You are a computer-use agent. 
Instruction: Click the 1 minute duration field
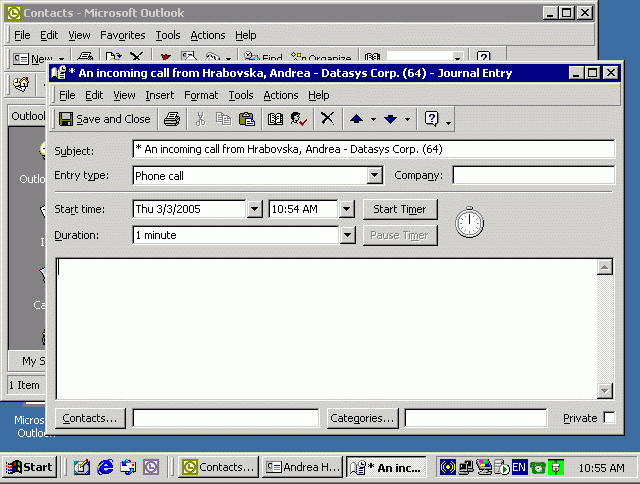pyautogui.click(x=236, y=235)
